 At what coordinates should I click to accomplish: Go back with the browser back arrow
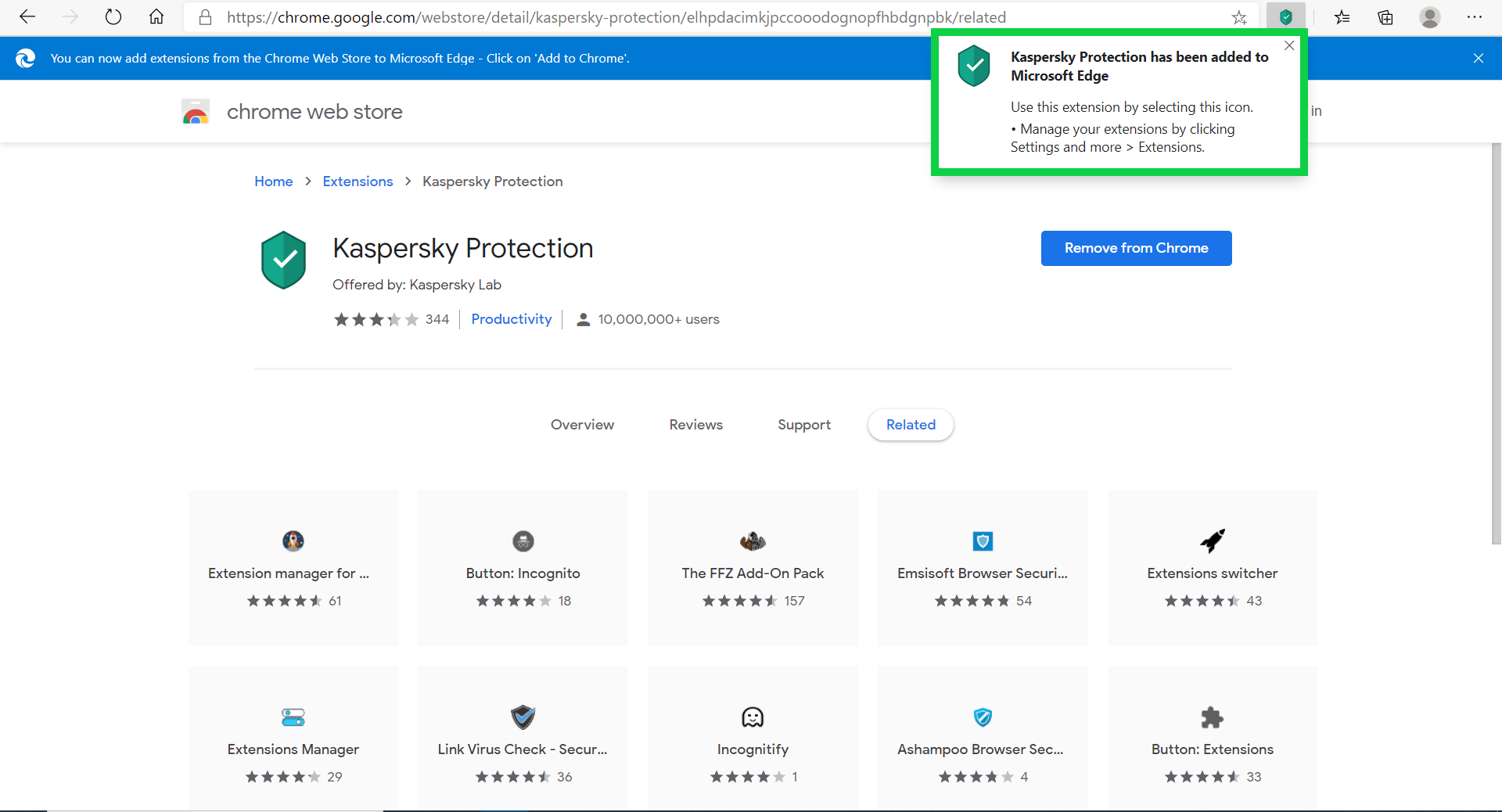(27, 16)
